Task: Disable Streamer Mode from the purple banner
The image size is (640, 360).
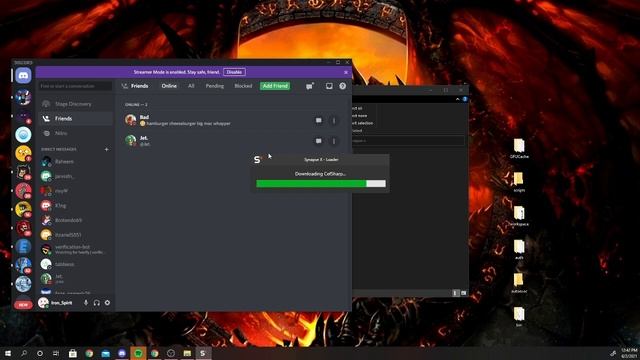Action: (x=234, y=72)
